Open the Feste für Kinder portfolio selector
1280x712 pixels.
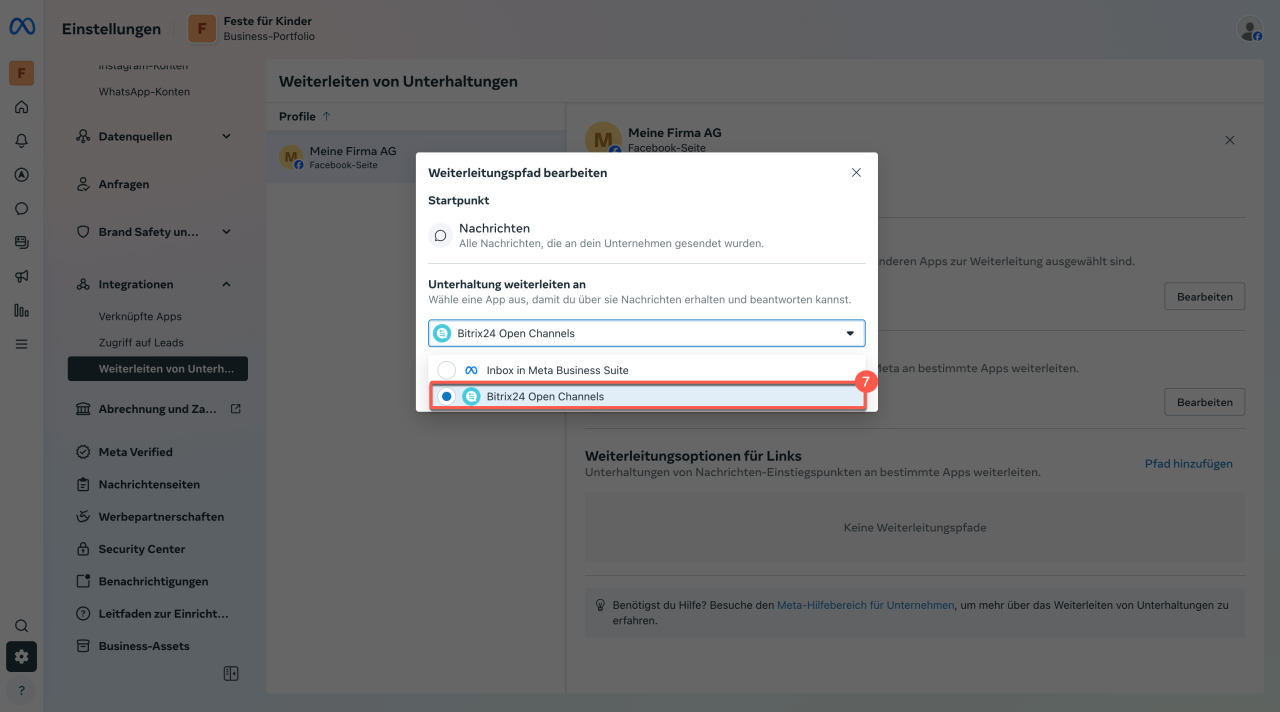pyautogui.click(x=252, y=29)
